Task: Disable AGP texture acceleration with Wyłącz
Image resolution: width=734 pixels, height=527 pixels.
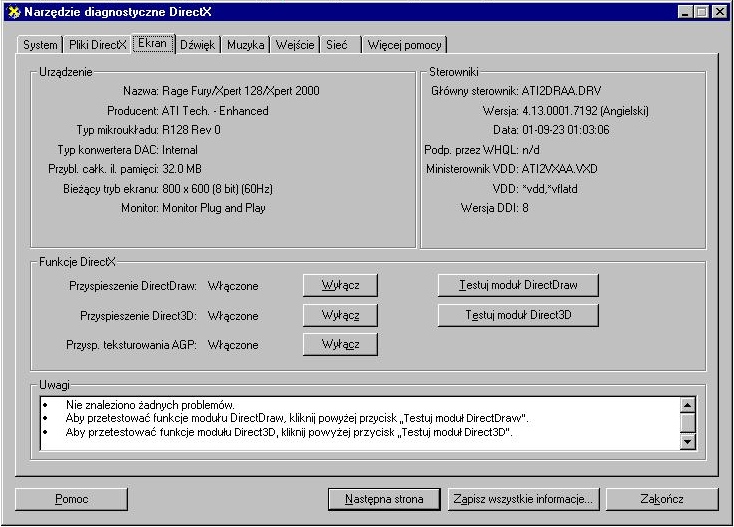Action: (340, 344)
